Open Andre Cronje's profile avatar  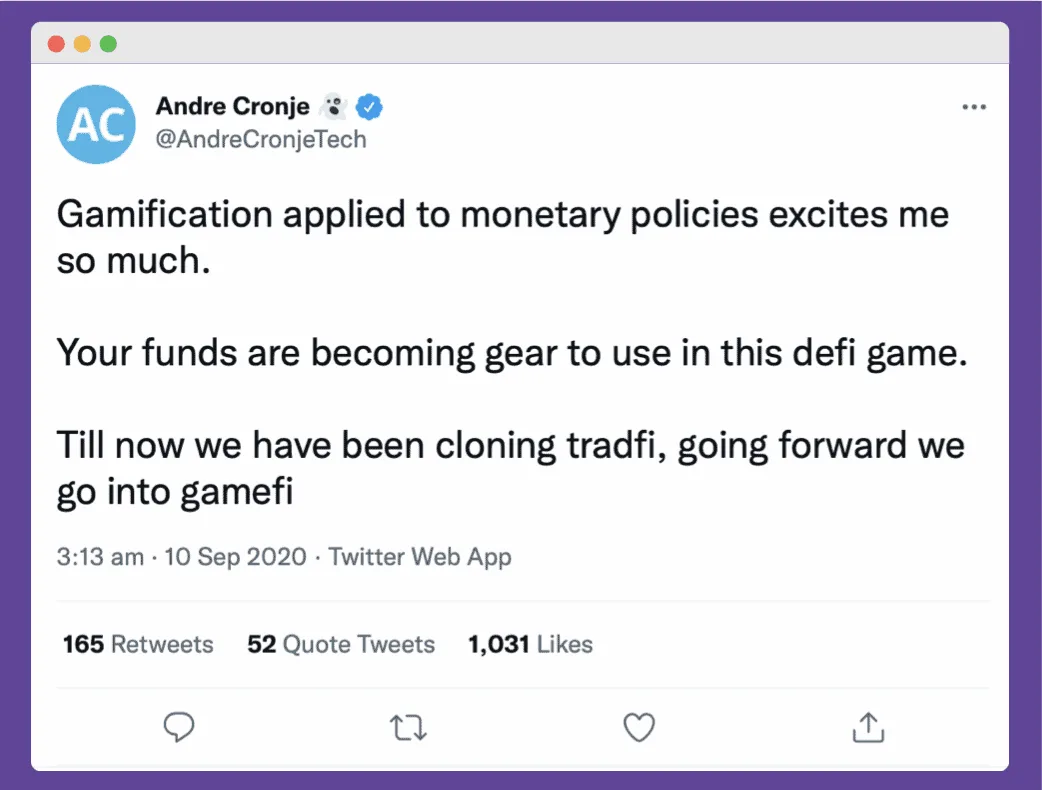(x=96, y=124)
